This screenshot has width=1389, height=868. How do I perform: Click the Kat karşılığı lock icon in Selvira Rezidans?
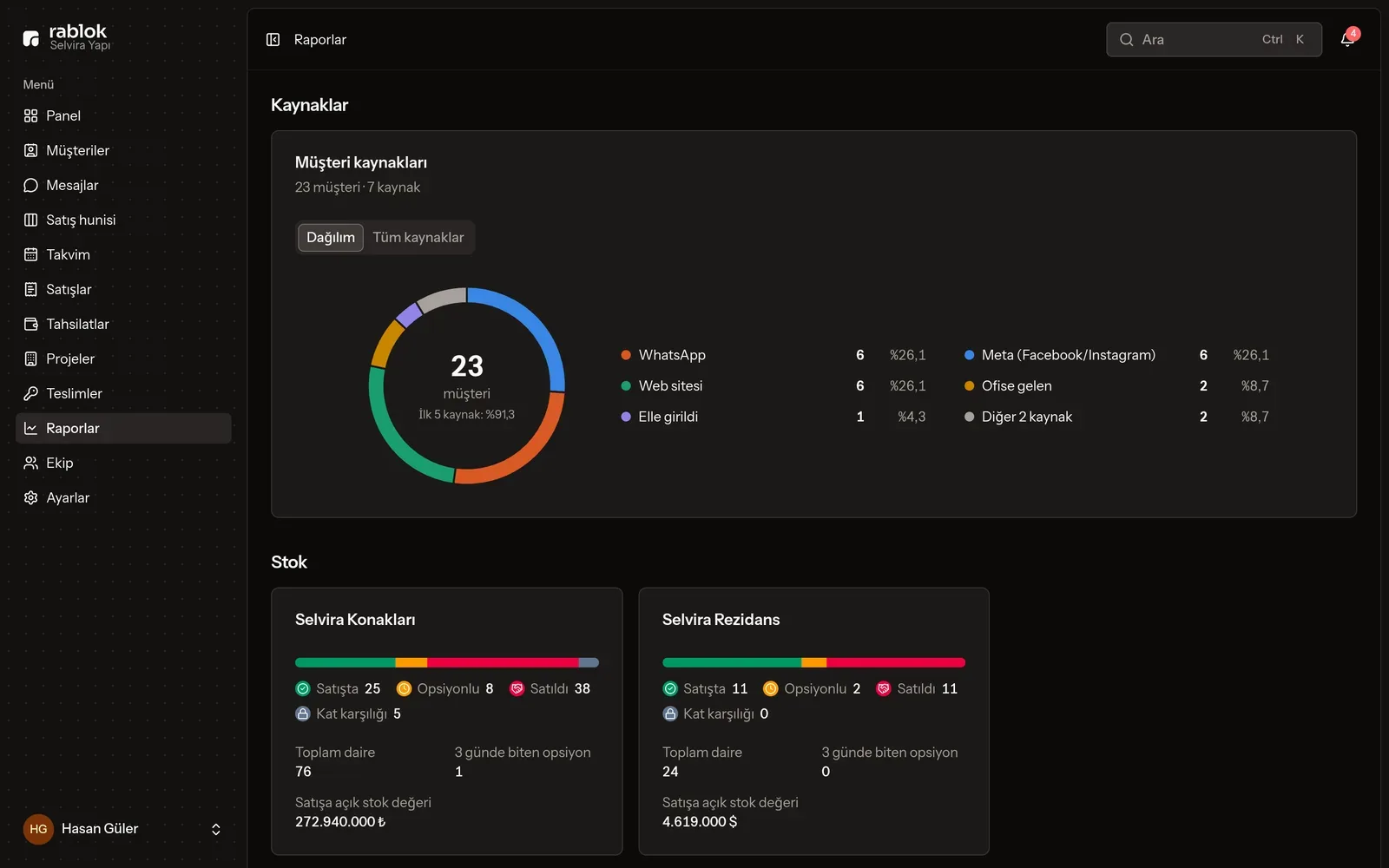pos(669,713)
